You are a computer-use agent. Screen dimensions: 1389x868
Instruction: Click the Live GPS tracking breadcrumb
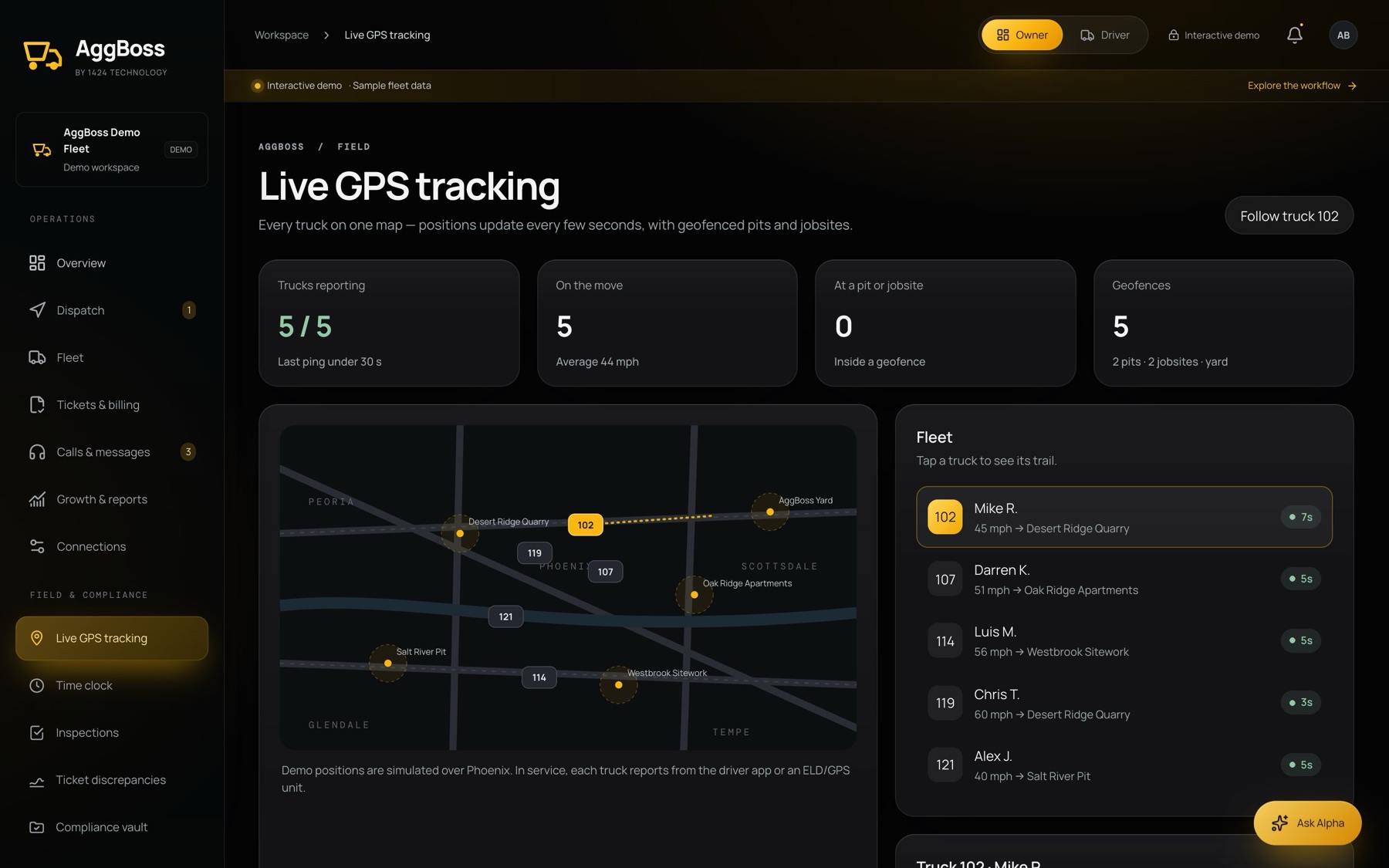pos(387,35)
